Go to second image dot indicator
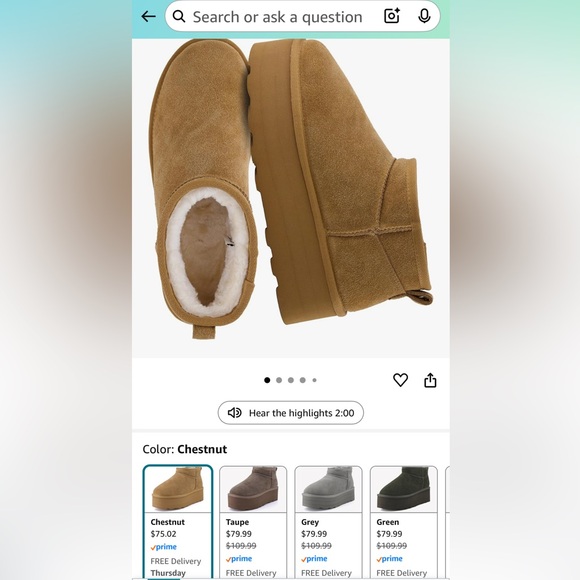The height and width of the screenshot is (580, 580). click(279, 380)
